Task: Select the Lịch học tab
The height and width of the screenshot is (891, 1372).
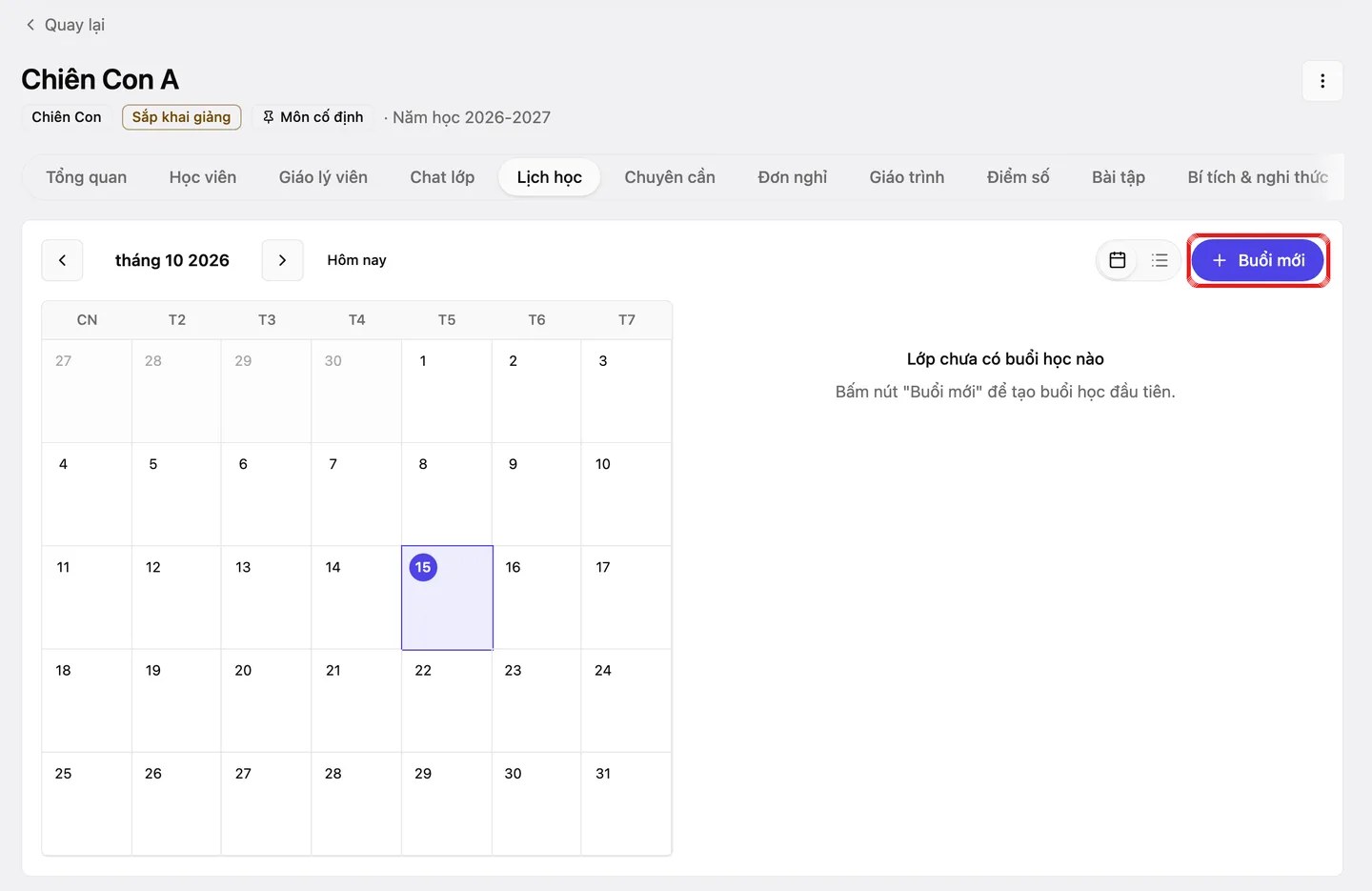Action: coord(550,177)
